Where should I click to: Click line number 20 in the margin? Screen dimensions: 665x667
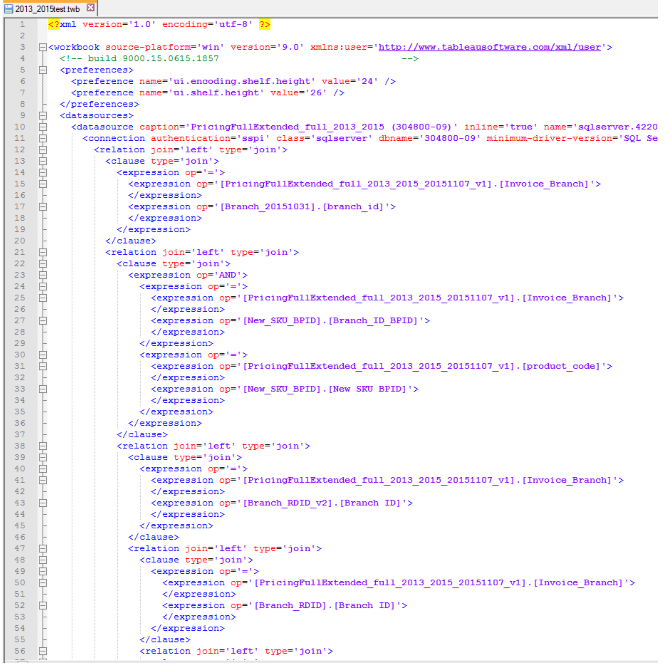click(x=20, y=241)
